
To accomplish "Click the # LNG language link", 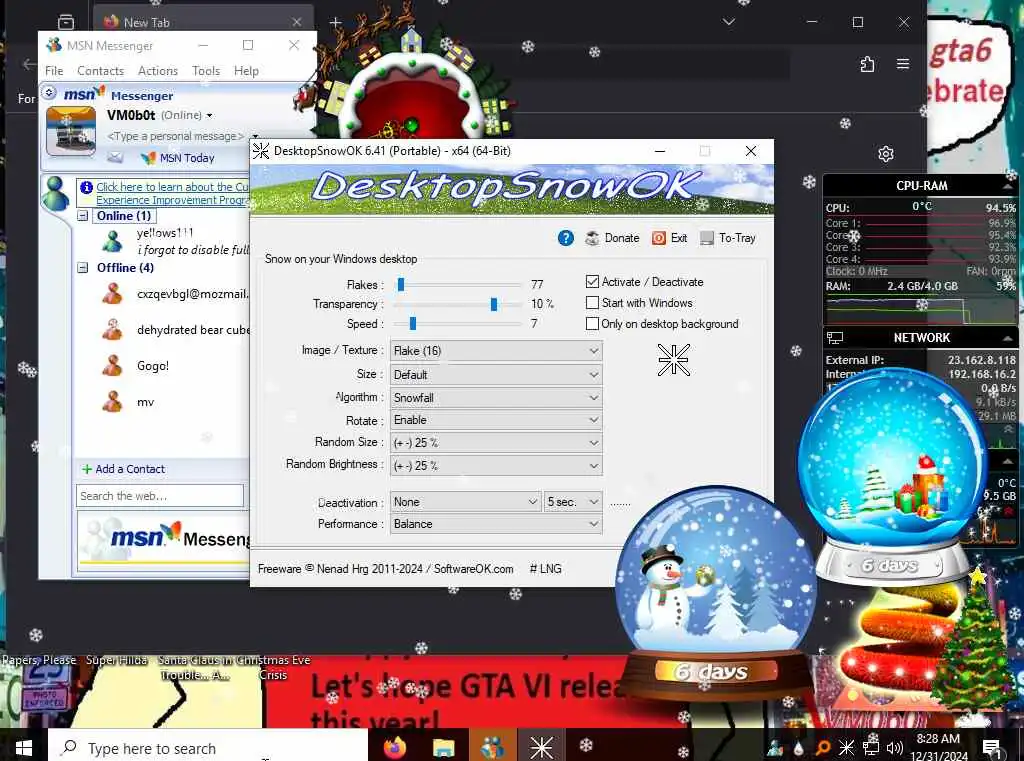I will 545,569.
